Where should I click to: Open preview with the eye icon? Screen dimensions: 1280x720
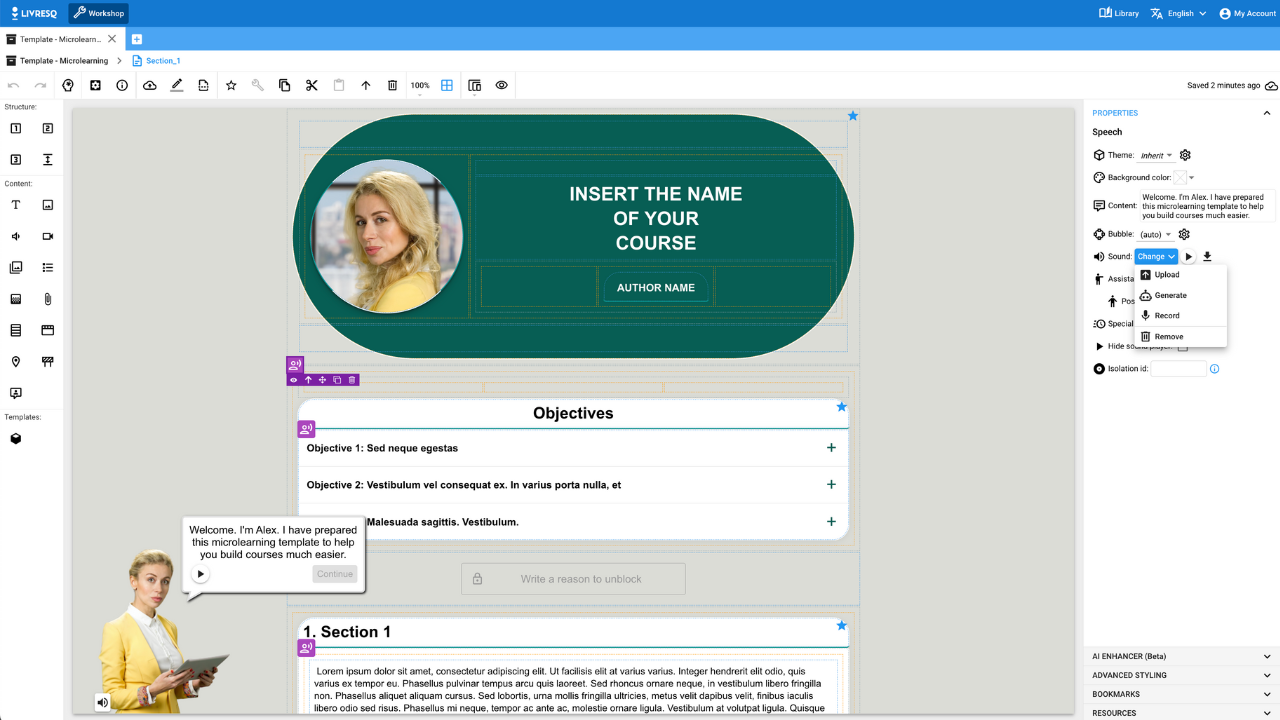pyautogui.click(x=501, y=85)
